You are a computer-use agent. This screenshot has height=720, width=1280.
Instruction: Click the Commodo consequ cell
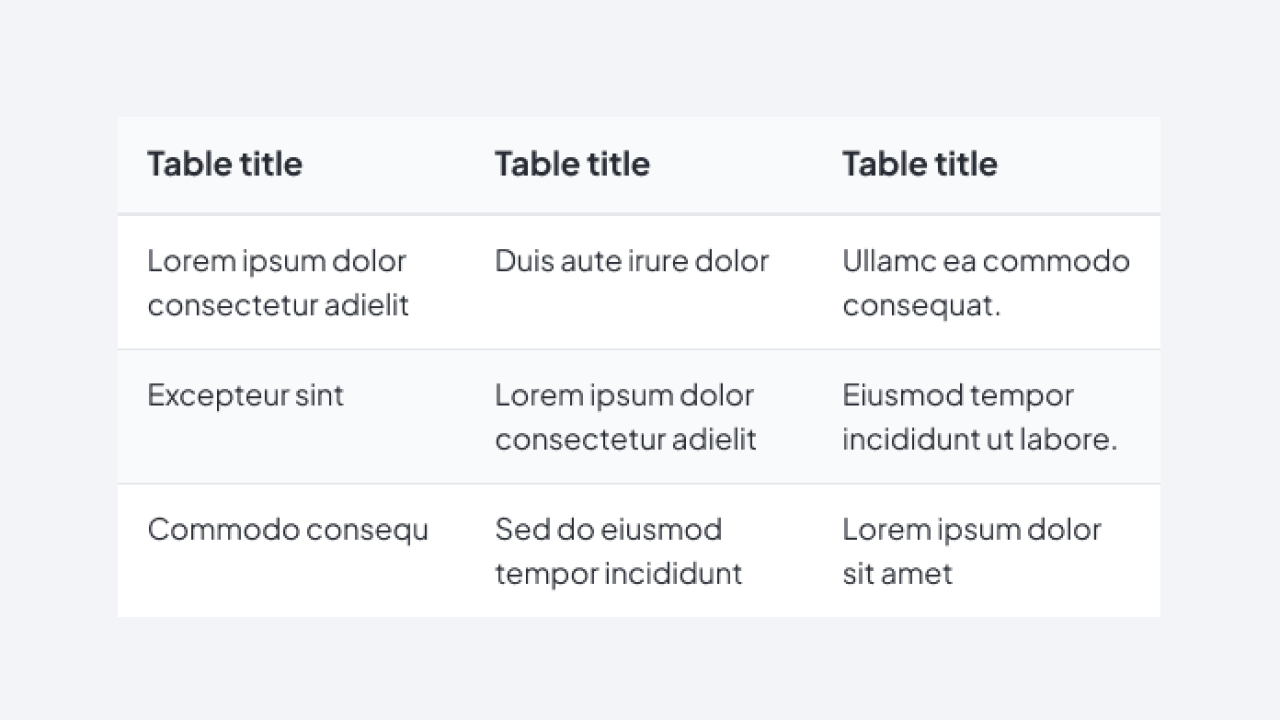288,529
